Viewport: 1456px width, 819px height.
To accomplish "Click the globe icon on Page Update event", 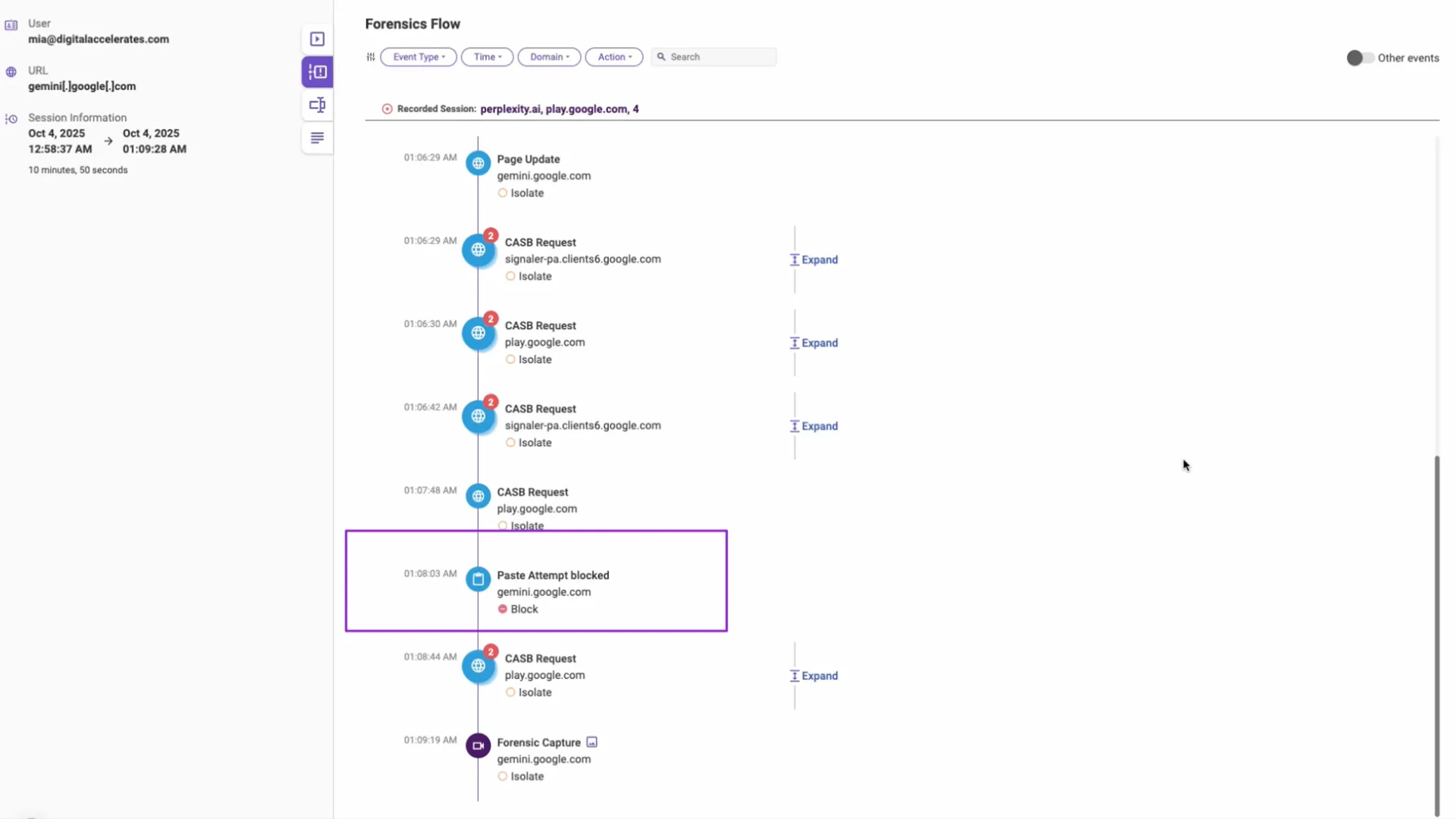I will point(479,162).
